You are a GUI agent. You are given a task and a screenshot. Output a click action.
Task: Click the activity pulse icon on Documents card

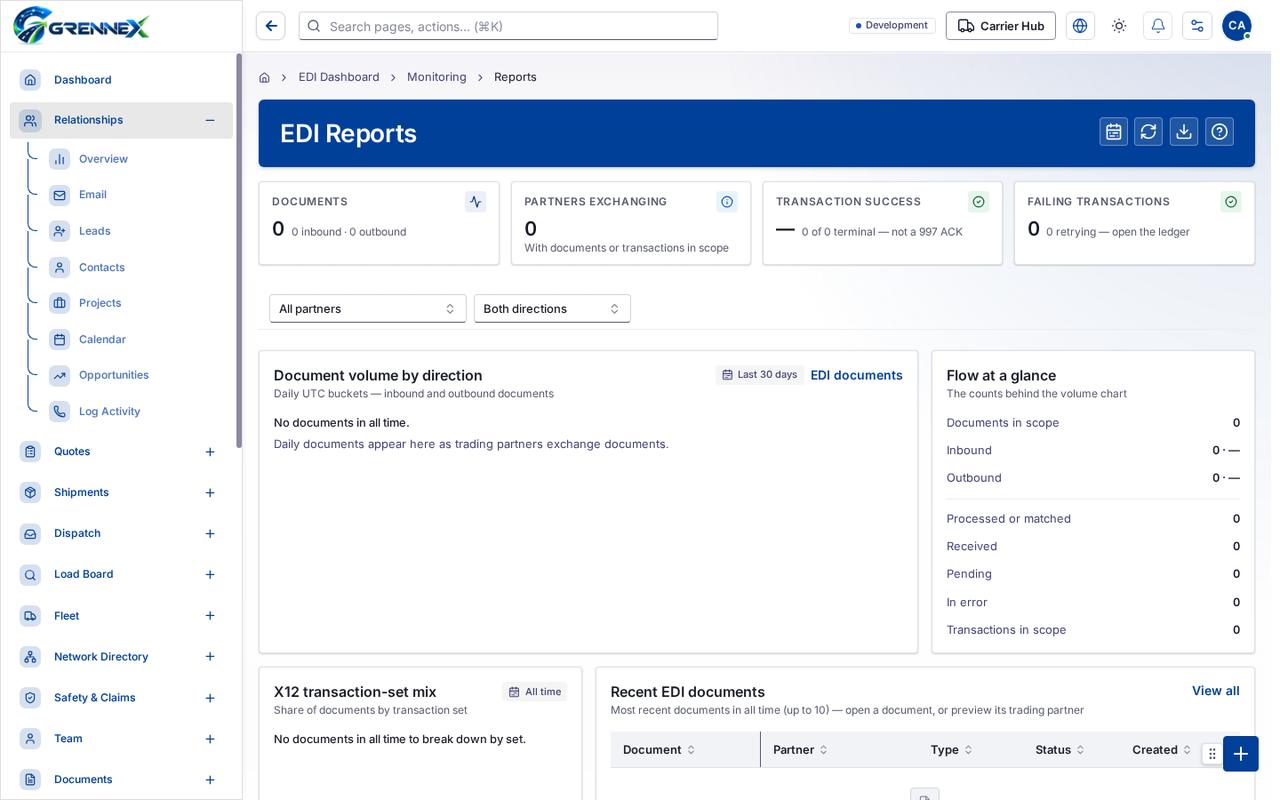[476, 202]
